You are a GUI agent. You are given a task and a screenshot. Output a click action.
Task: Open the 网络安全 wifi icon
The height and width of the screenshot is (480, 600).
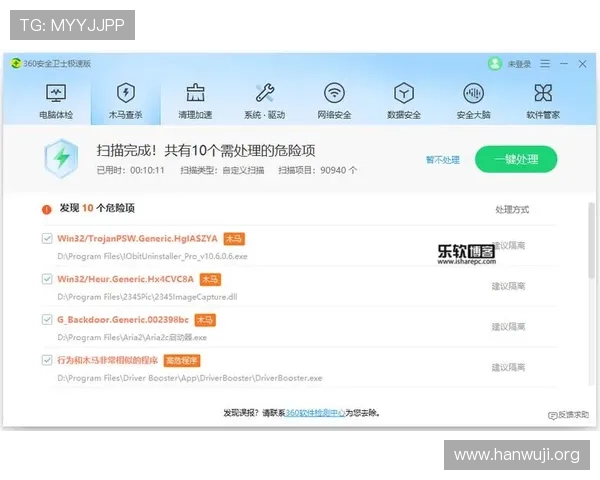tap(334, 93)
